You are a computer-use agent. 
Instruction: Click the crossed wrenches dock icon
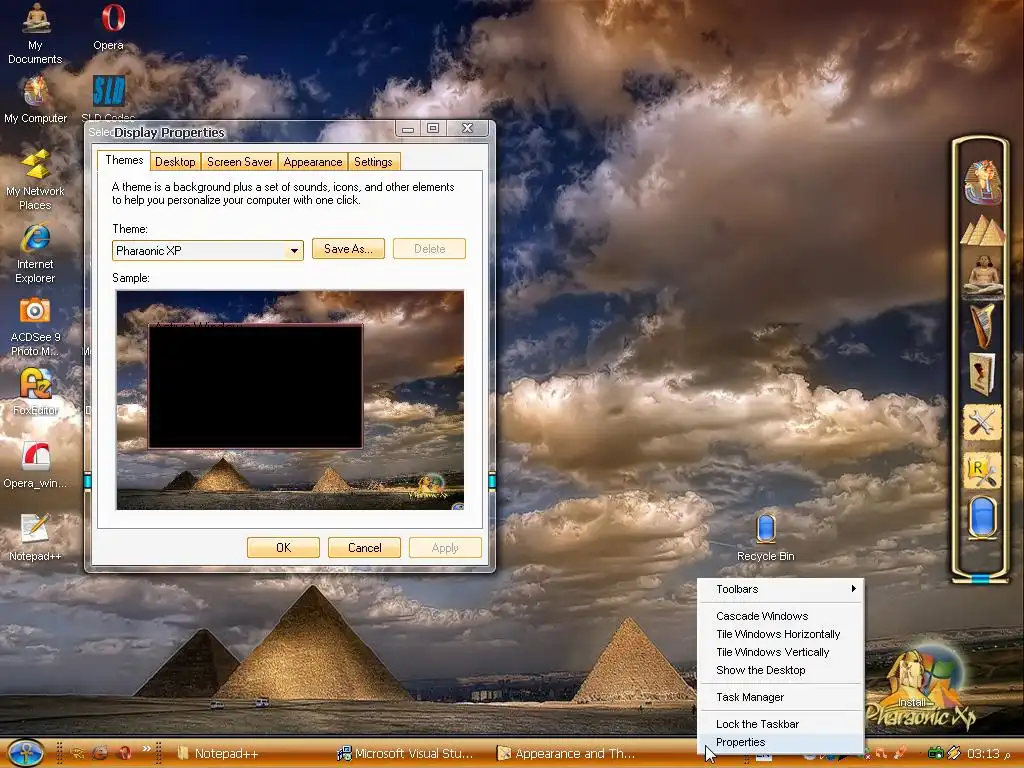[982, 423]
